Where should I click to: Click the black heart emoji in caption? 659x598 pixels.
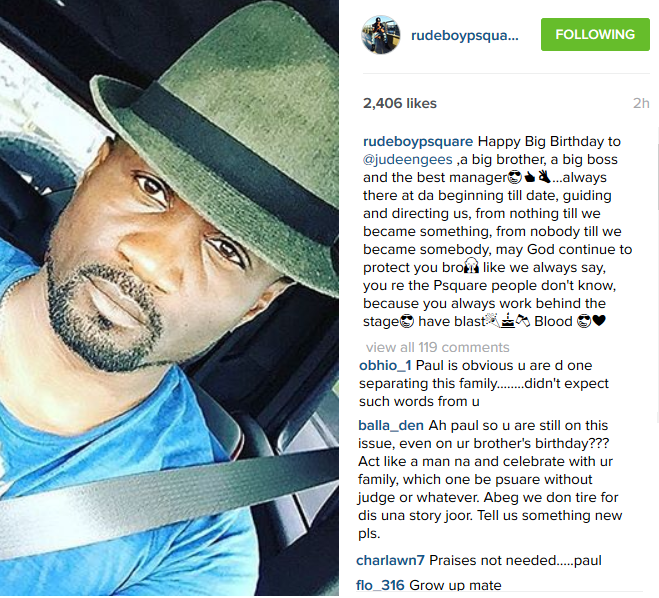coord(599,321)
